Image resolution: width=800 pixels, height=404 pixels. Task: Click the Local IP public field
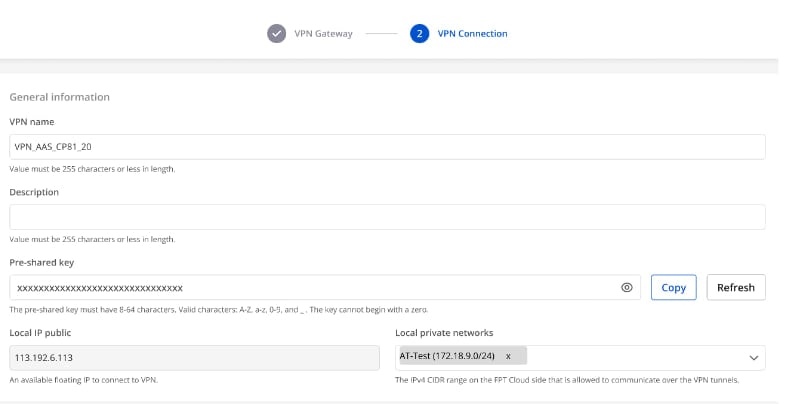[x=194, y=357]
